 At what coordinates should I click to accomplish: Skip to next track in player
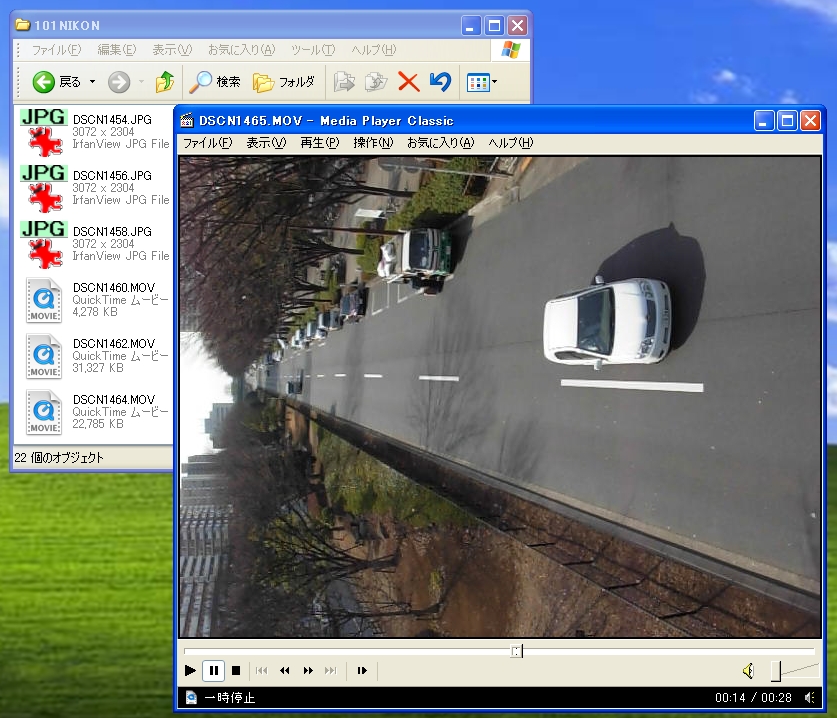331,670
